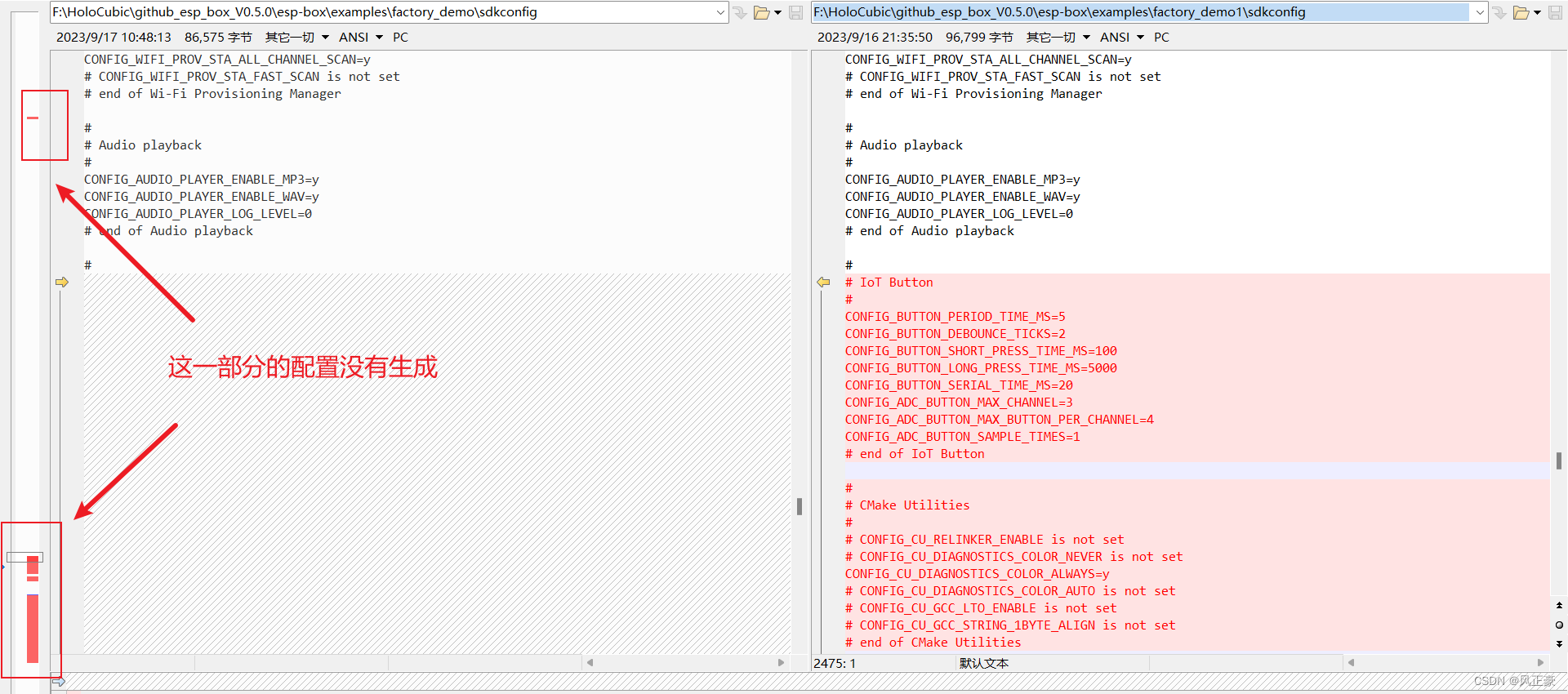Viewport: 1568px width, 694px height.
Task: Click CONFIG_CU_DIAGNOSTICS_COLOR_NEVER line
Action: 1013,557
